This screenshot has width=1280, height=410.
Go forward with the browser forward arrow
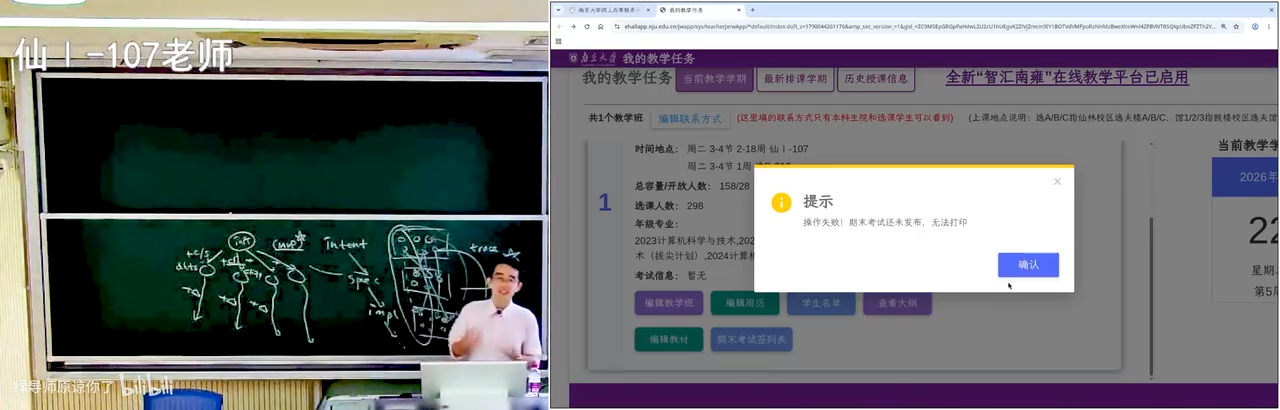point(573,26)
